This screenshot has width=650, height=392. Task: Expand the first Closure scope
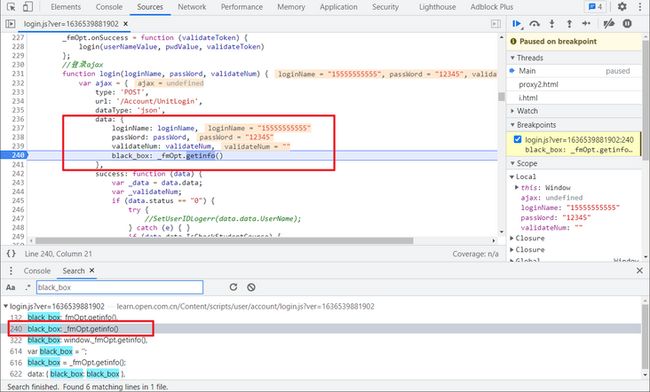click(x=512, y=238)
